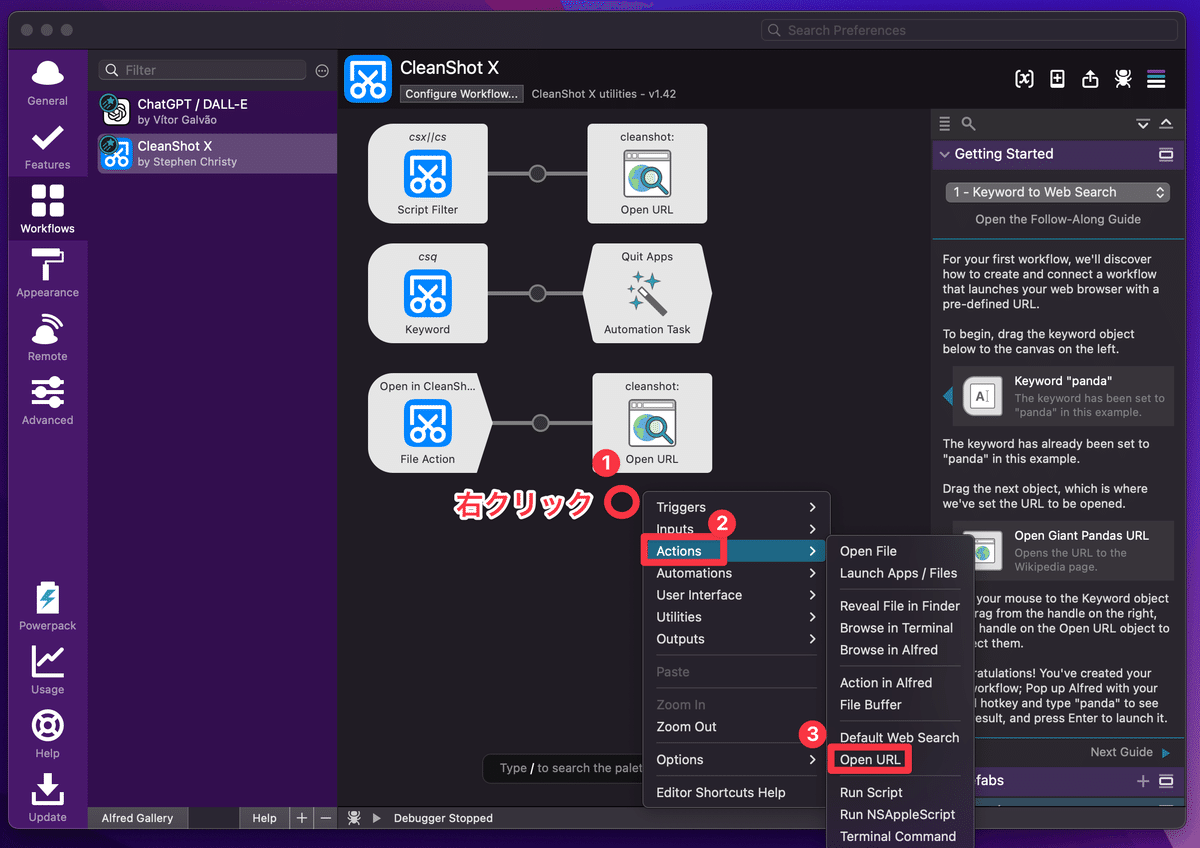
Task: Click Open the Follow-Along Guide link
Action: [1057, 220]
